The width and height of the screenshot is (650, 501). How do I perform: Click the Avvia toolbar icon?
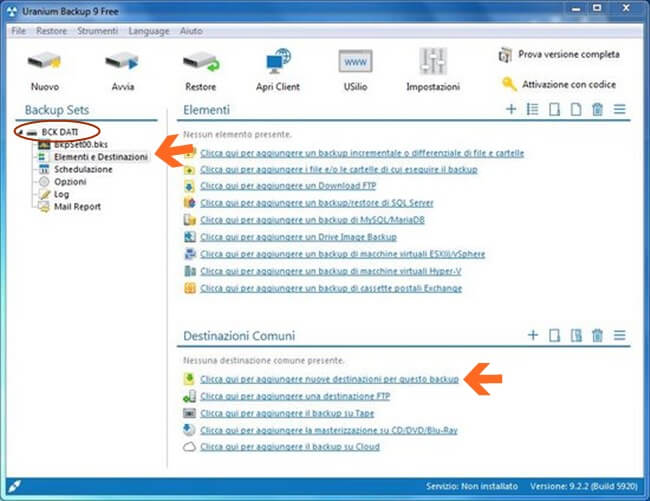click(x=123, y=62)
